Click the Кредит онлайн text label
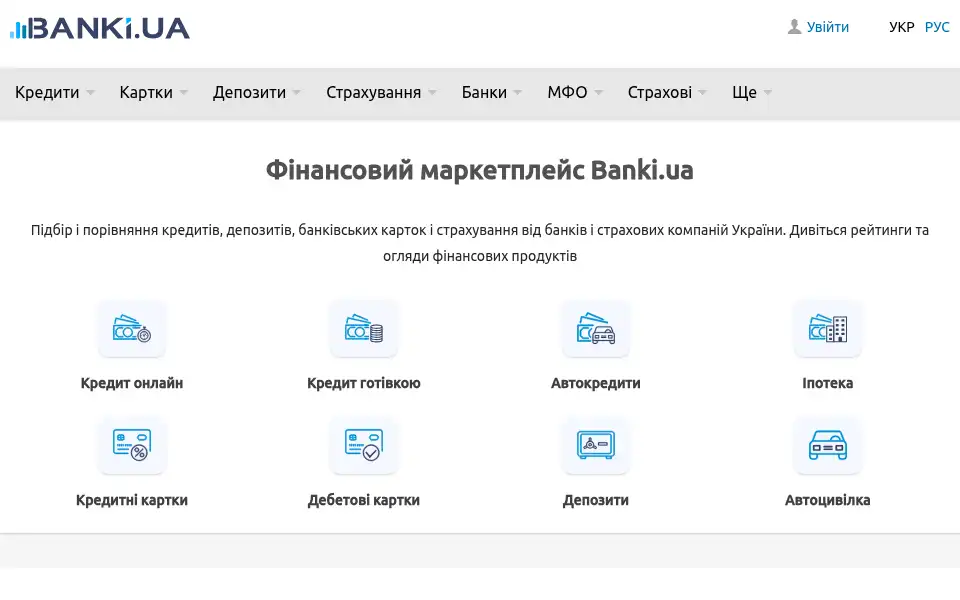The width and height of the screenshot is (960, 600). [132, 383]
